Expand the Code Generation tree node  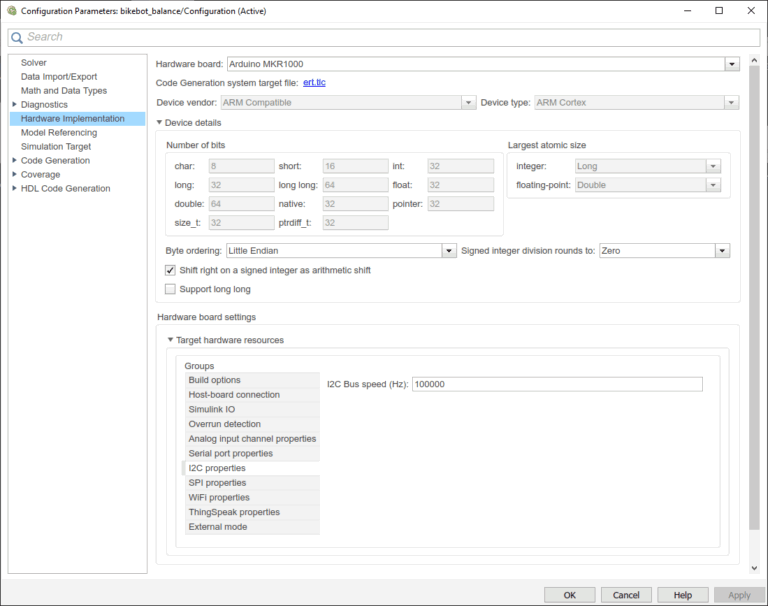14,160
